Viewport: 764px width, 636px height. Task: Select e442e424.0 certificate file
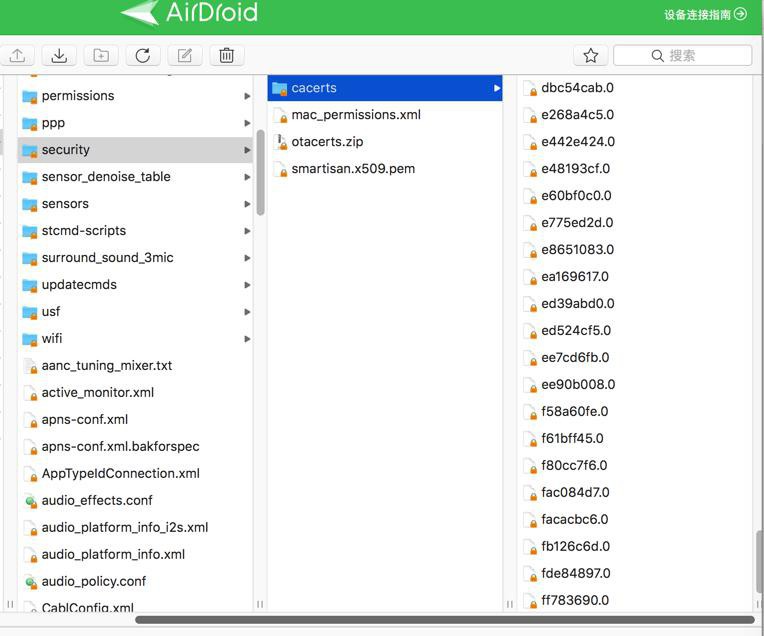click(635, 142)
